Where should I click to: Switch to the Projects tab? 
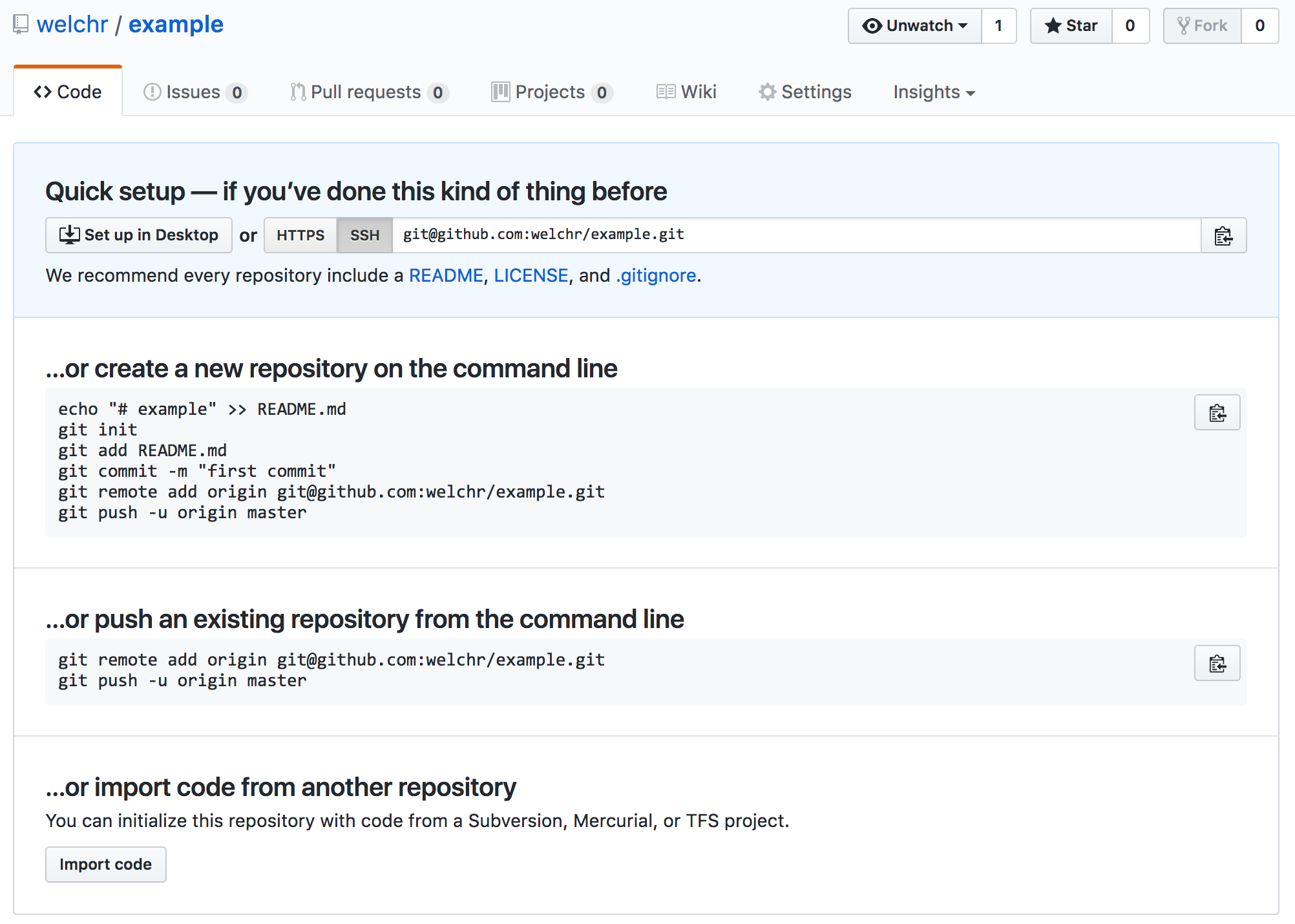click(x=551, y=92)
